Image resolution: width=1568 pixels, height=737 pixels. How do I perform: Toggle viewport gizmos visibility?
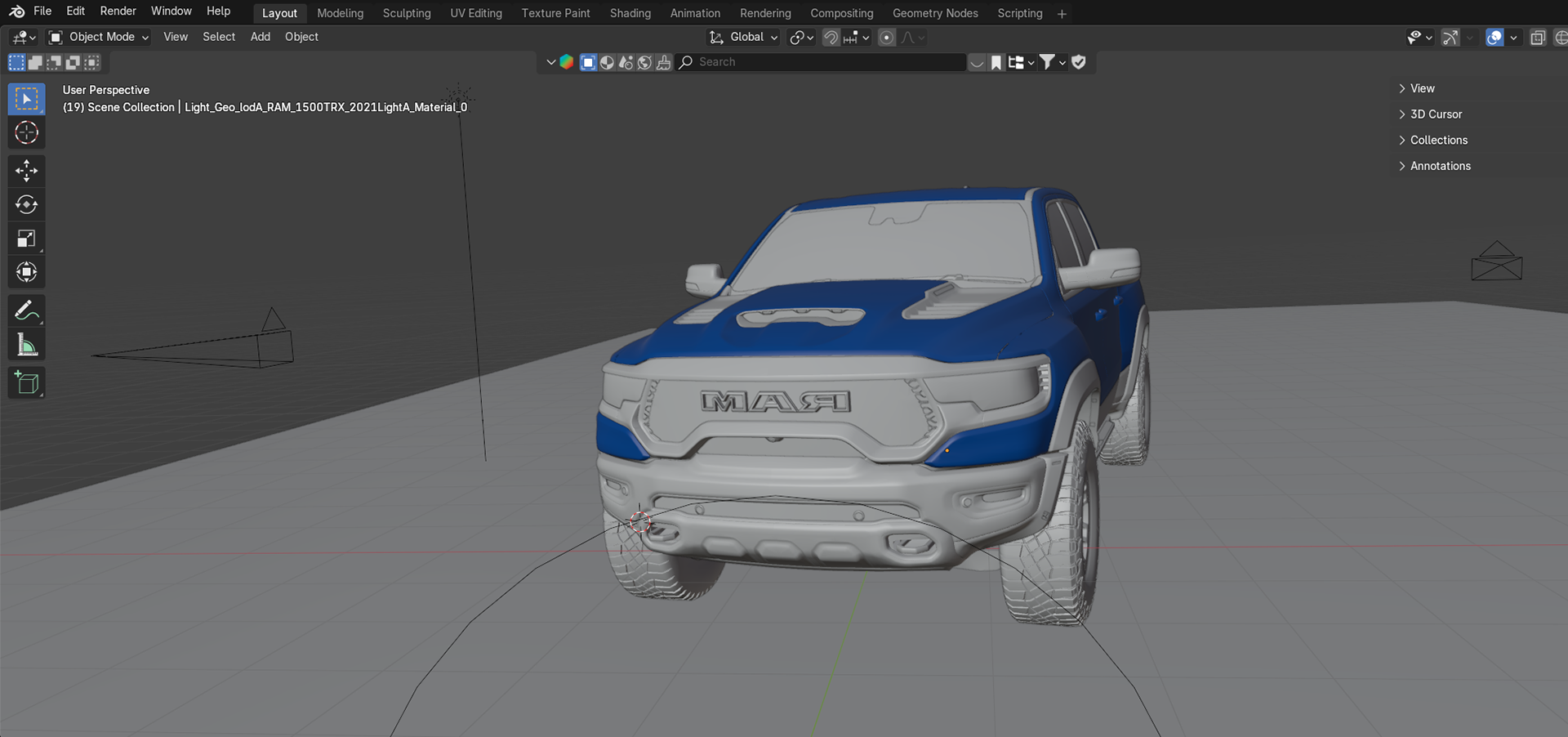[1450, 38]
